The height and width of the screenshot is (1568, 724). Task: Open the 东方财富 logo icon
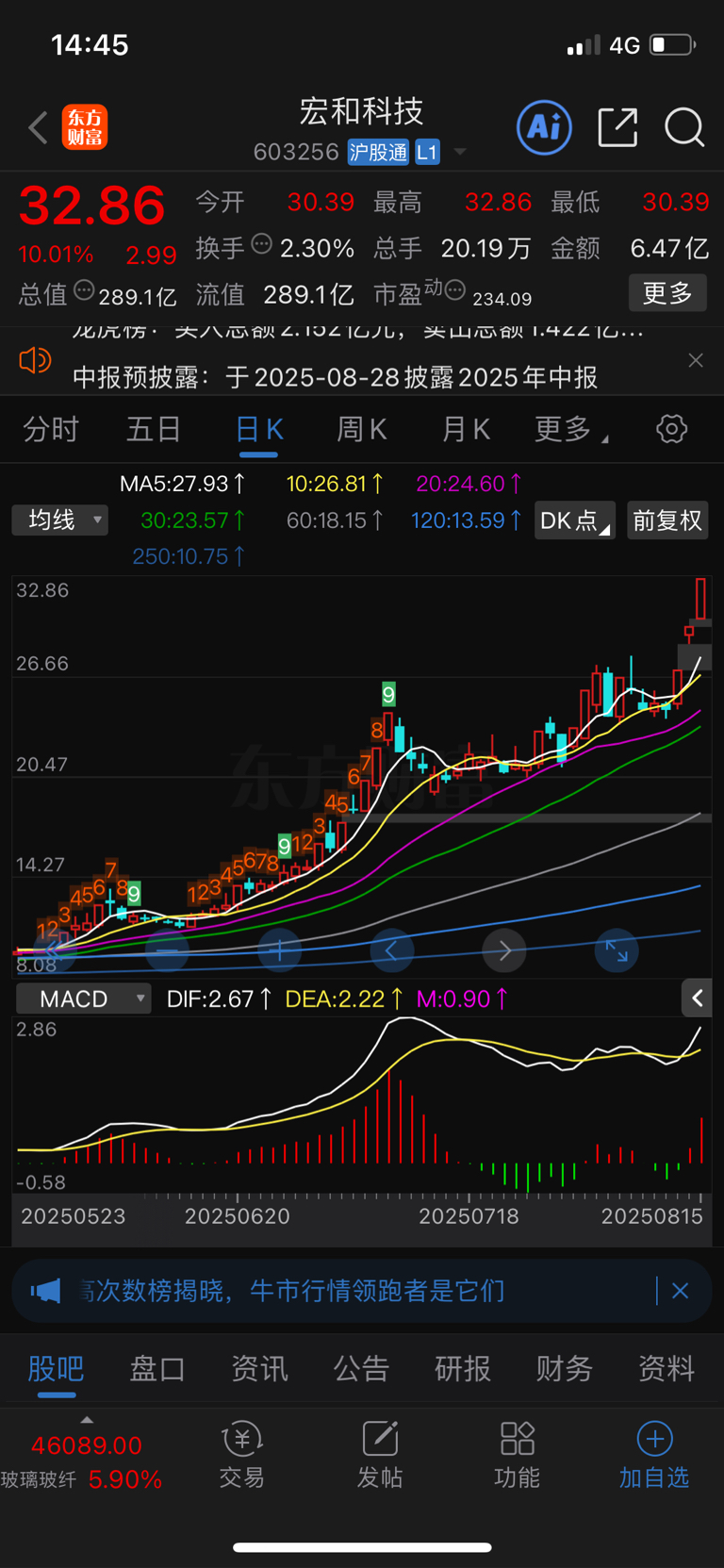point(85,127)
